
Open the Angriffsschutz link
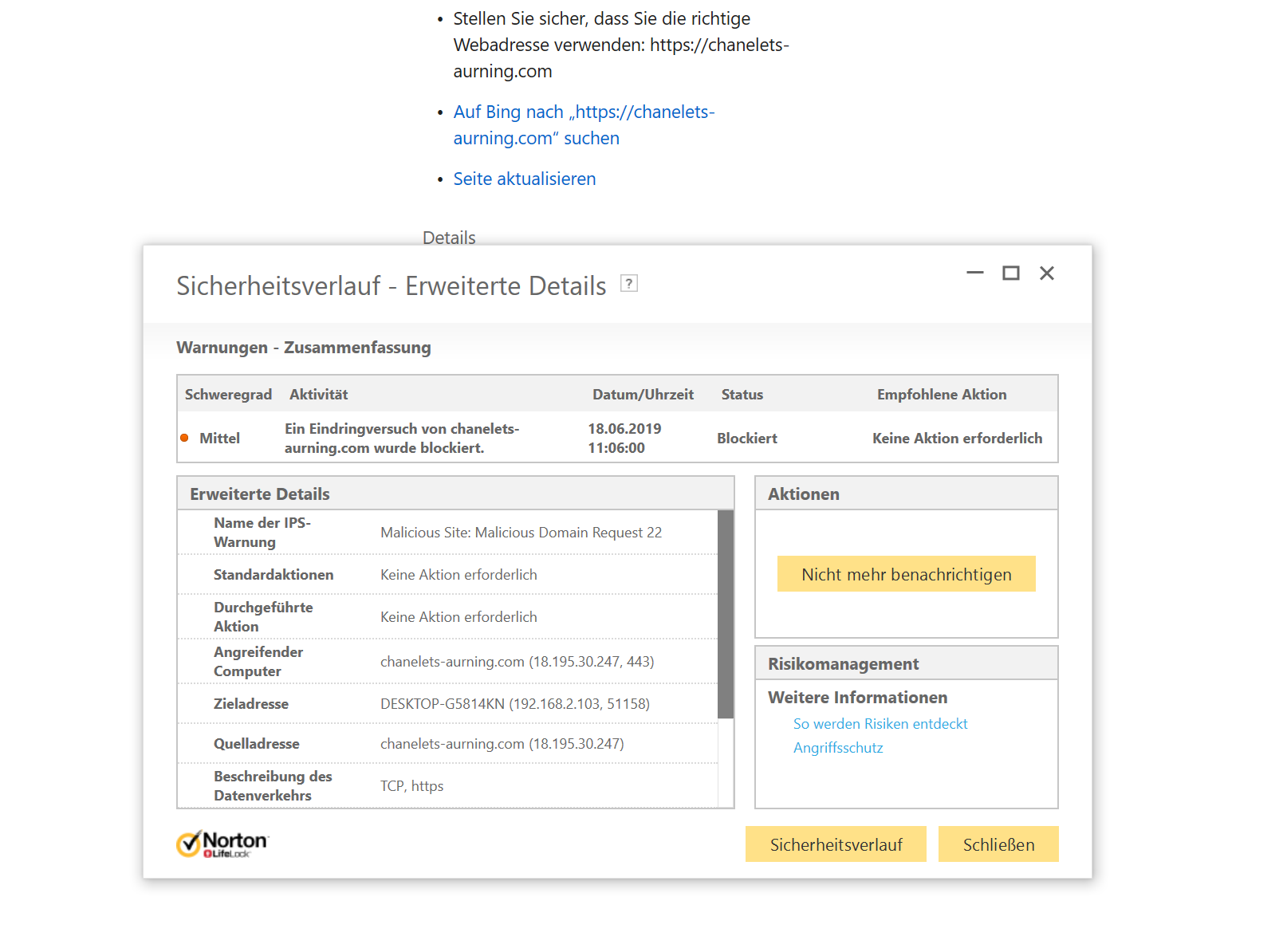(x=838, y=748)
